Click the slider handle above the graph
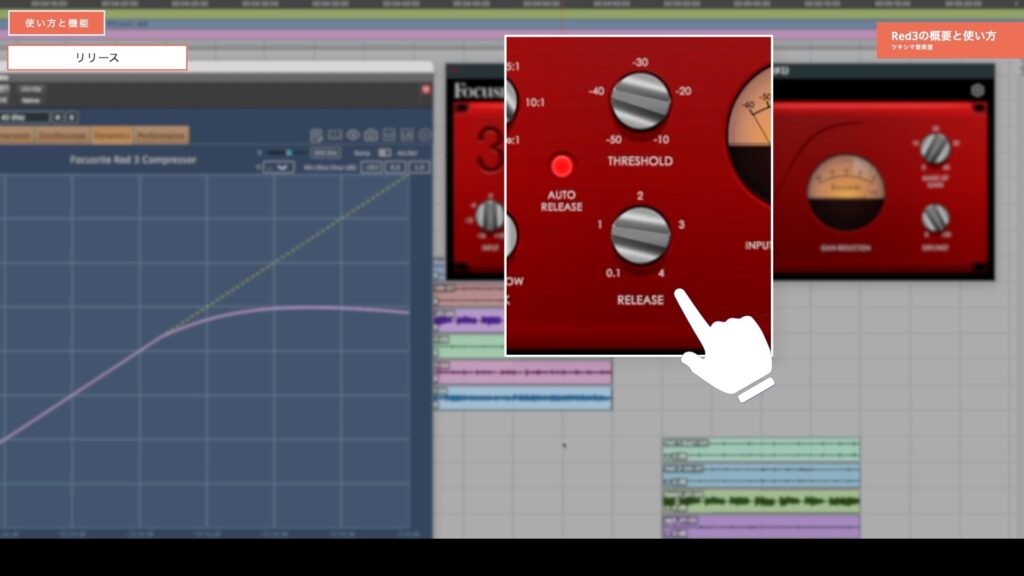Viewport: 1024px width, 576px height. [289, 153]
